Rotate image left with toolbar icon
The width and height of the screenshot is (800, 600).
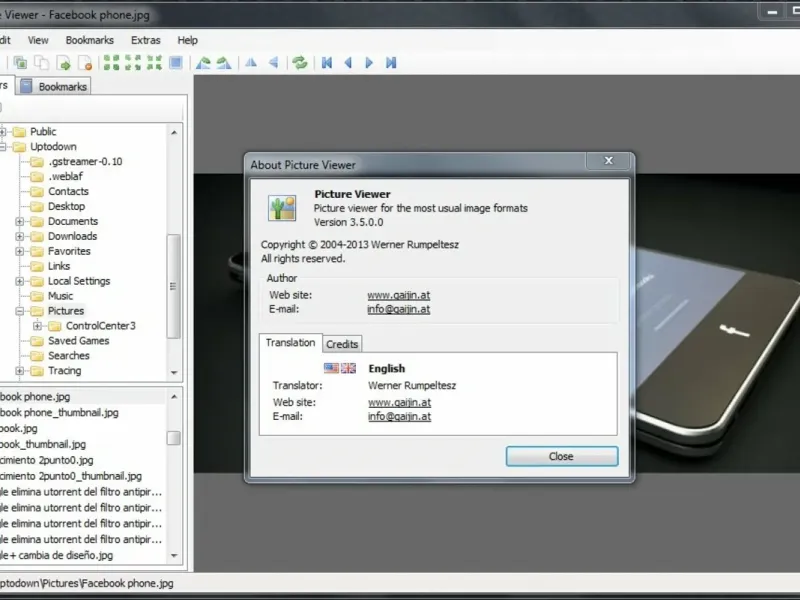(203, 63)
